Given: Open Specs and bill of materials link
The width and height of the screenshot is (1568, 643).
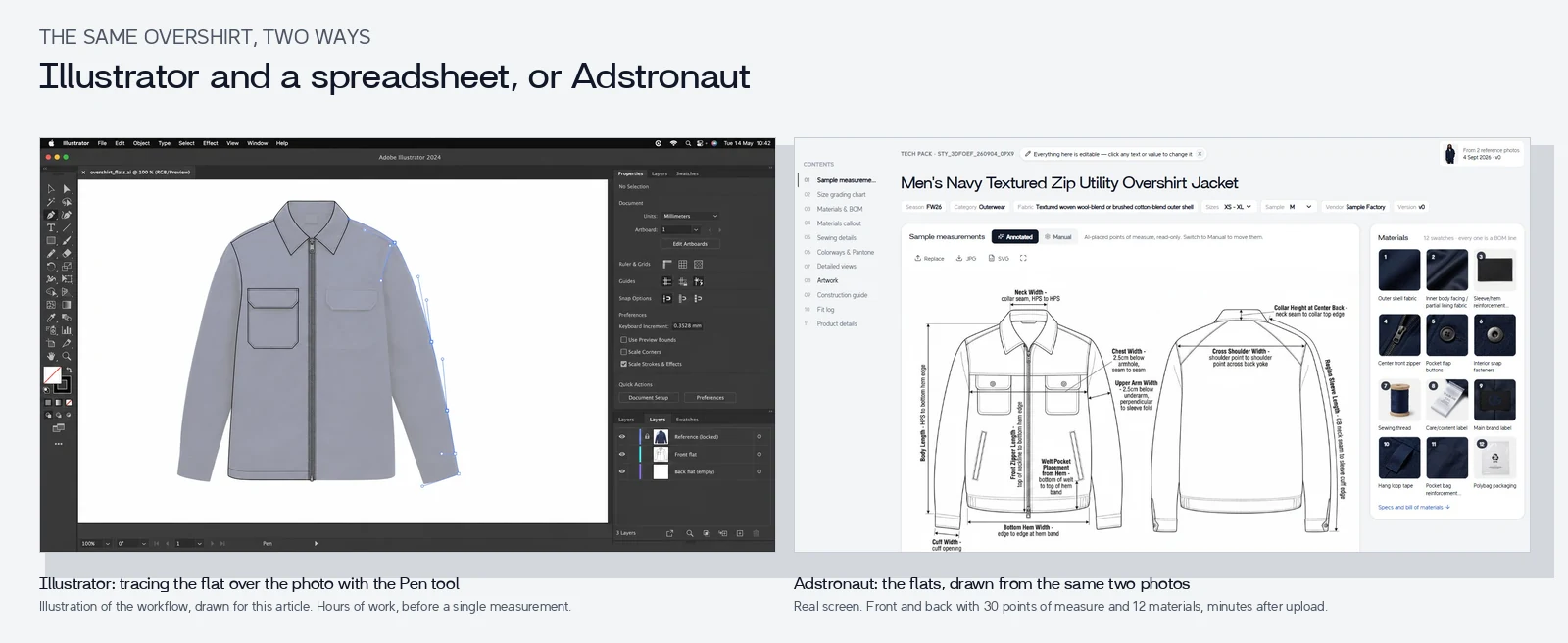Looking at the screenshot, I should pyautogui.click(x=1414, y=507).
